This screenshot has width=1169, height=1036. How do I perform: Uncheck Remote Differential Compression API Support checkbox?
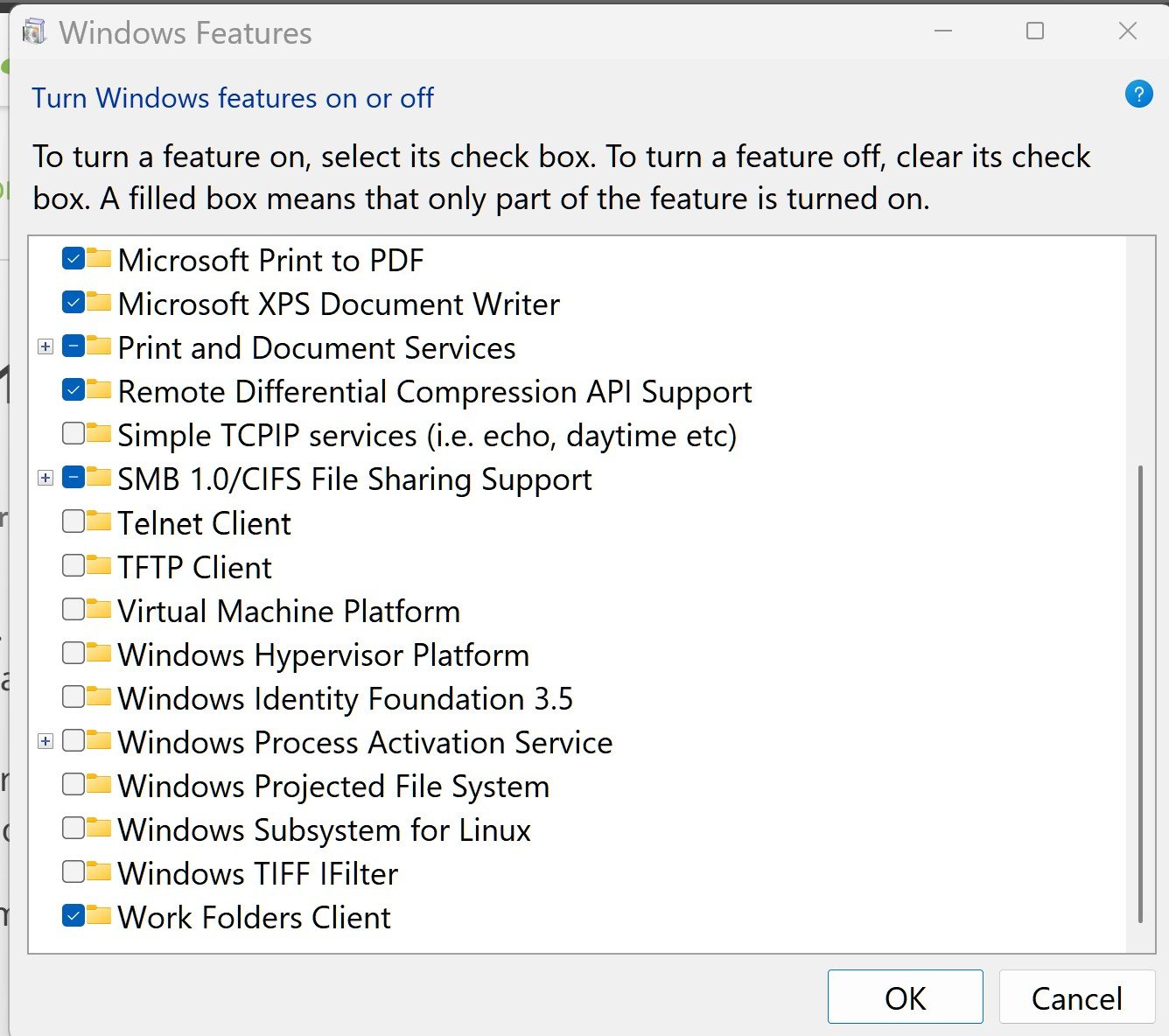tap(73, 389)
